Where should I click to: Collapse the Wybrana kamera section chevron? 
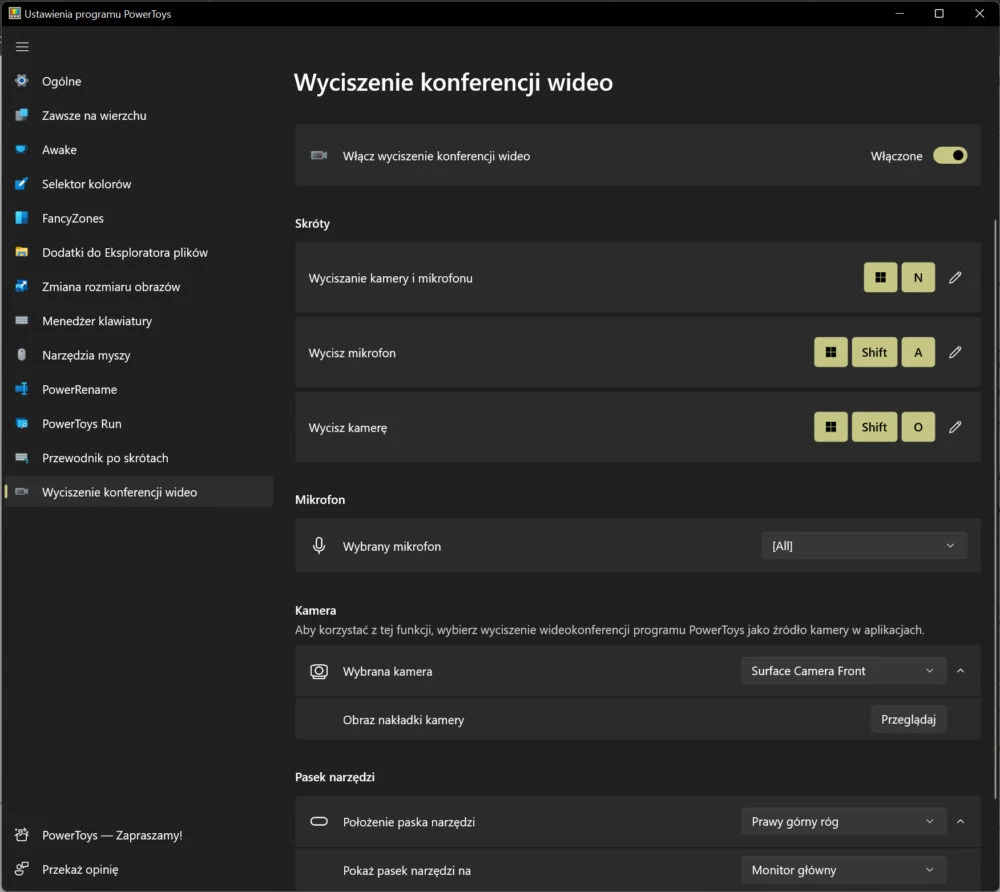pos(960,671)
